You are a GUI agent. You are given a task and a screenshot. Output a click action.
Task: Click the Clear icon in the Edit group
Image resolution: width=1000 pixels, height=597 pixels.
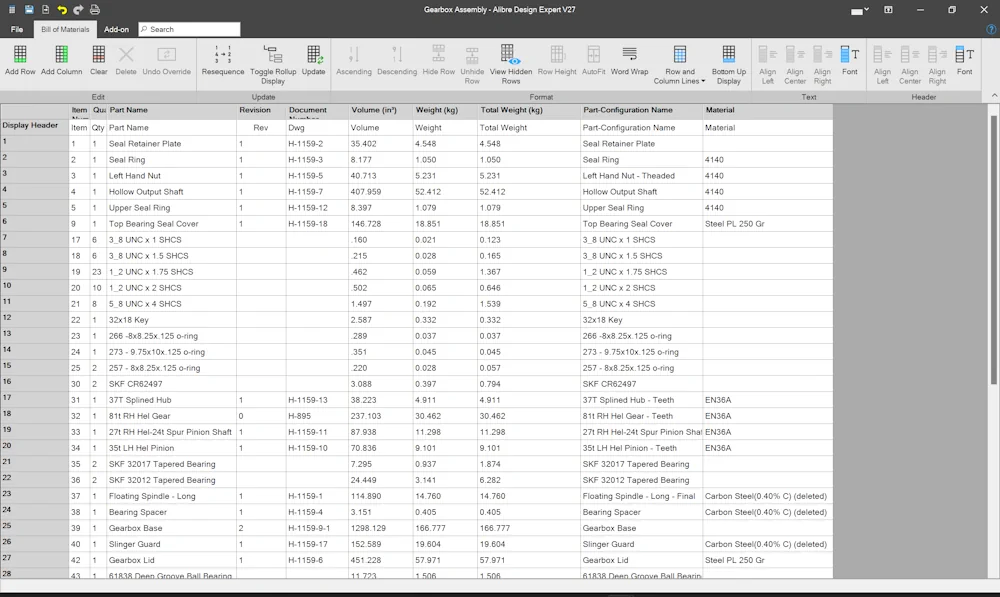[98, 55]
